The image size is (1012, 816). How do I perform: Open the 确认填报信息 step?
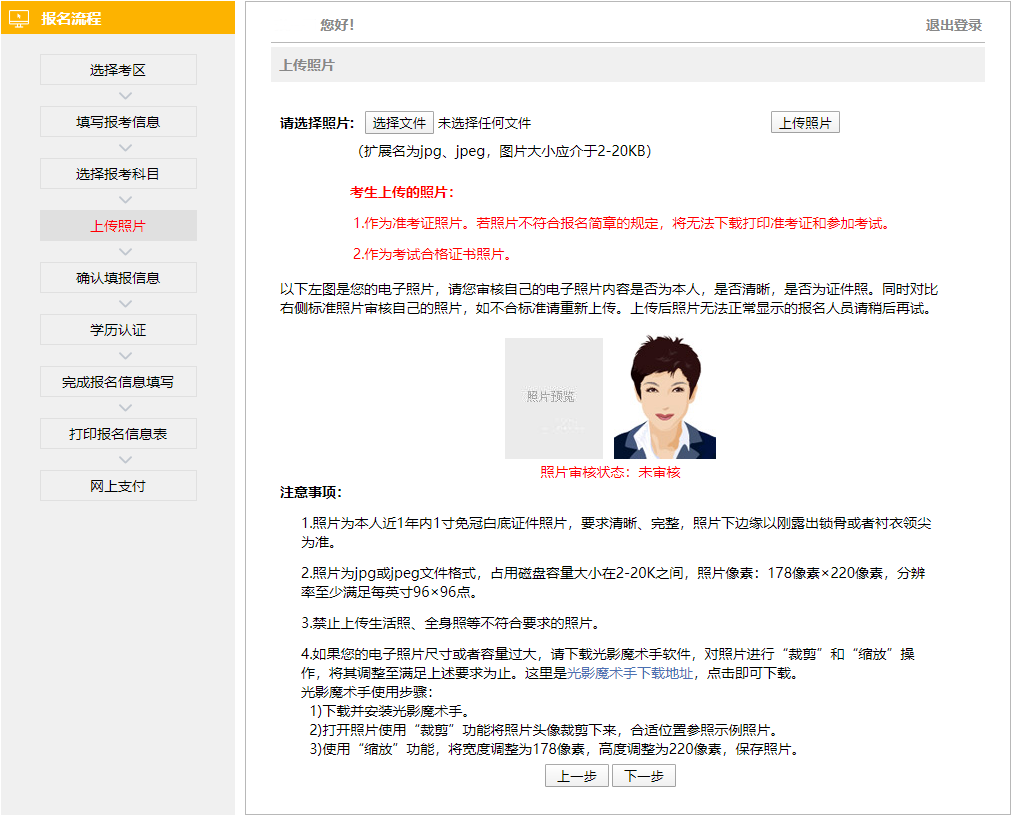tap(118, 278)
